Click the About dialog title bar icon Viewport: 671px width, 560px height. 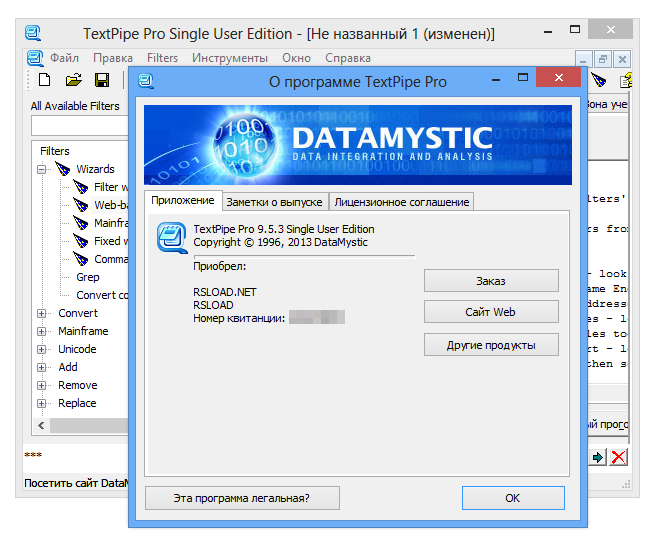click(x=146, y=81)
